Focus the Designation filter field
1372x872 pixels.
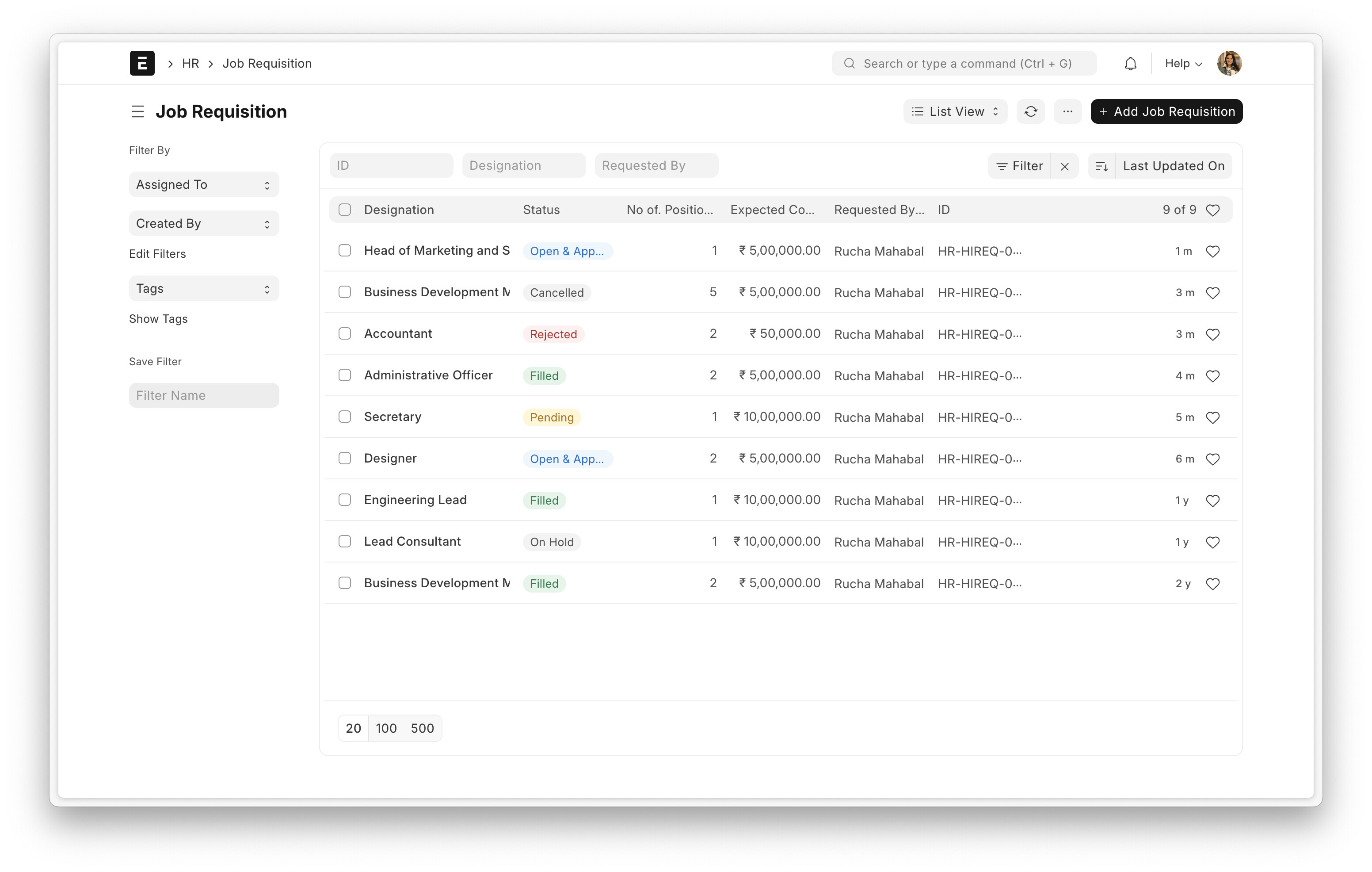coord(524,166)
